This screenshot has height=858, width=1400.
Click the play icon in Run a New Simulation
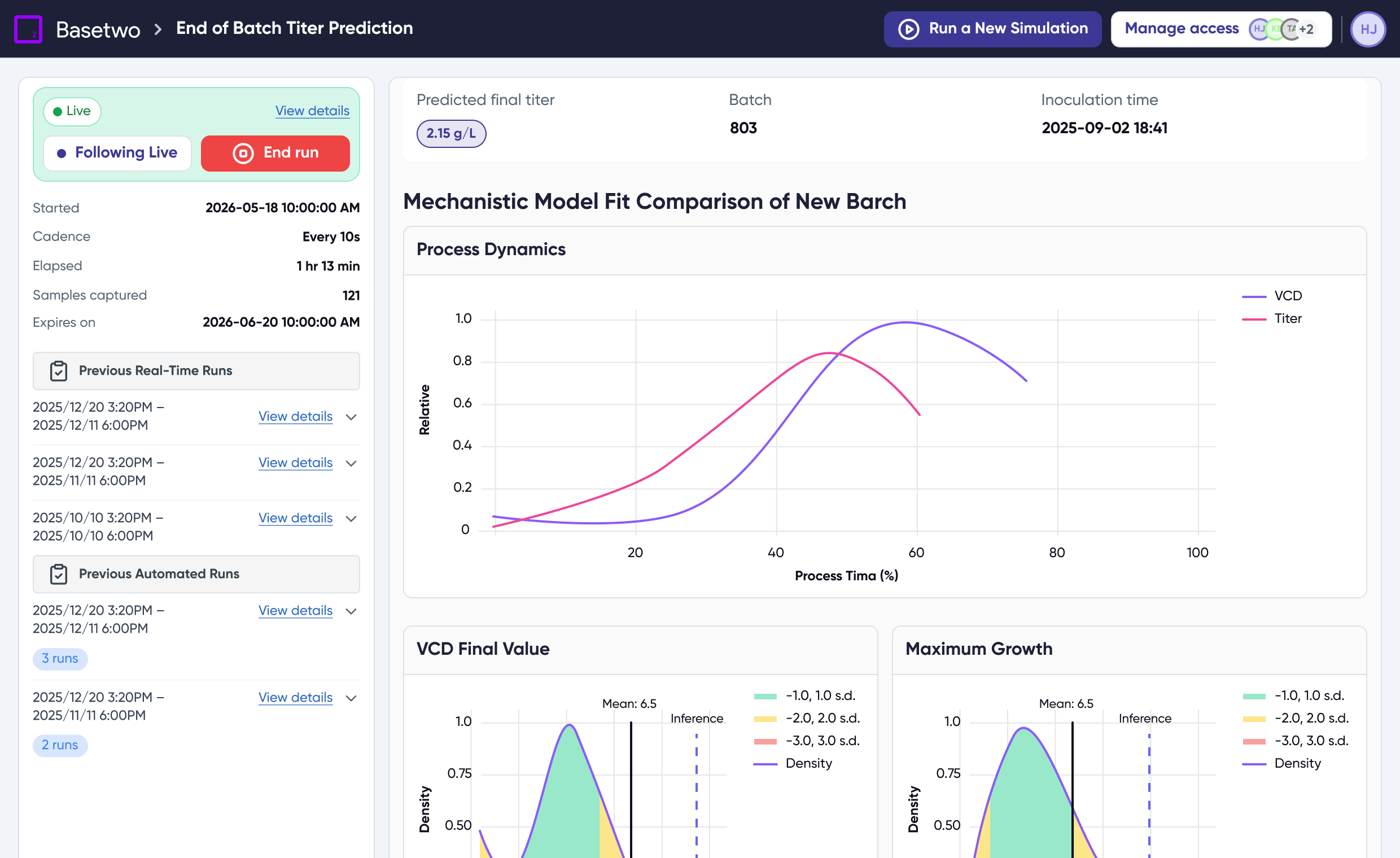click(908, 29)
